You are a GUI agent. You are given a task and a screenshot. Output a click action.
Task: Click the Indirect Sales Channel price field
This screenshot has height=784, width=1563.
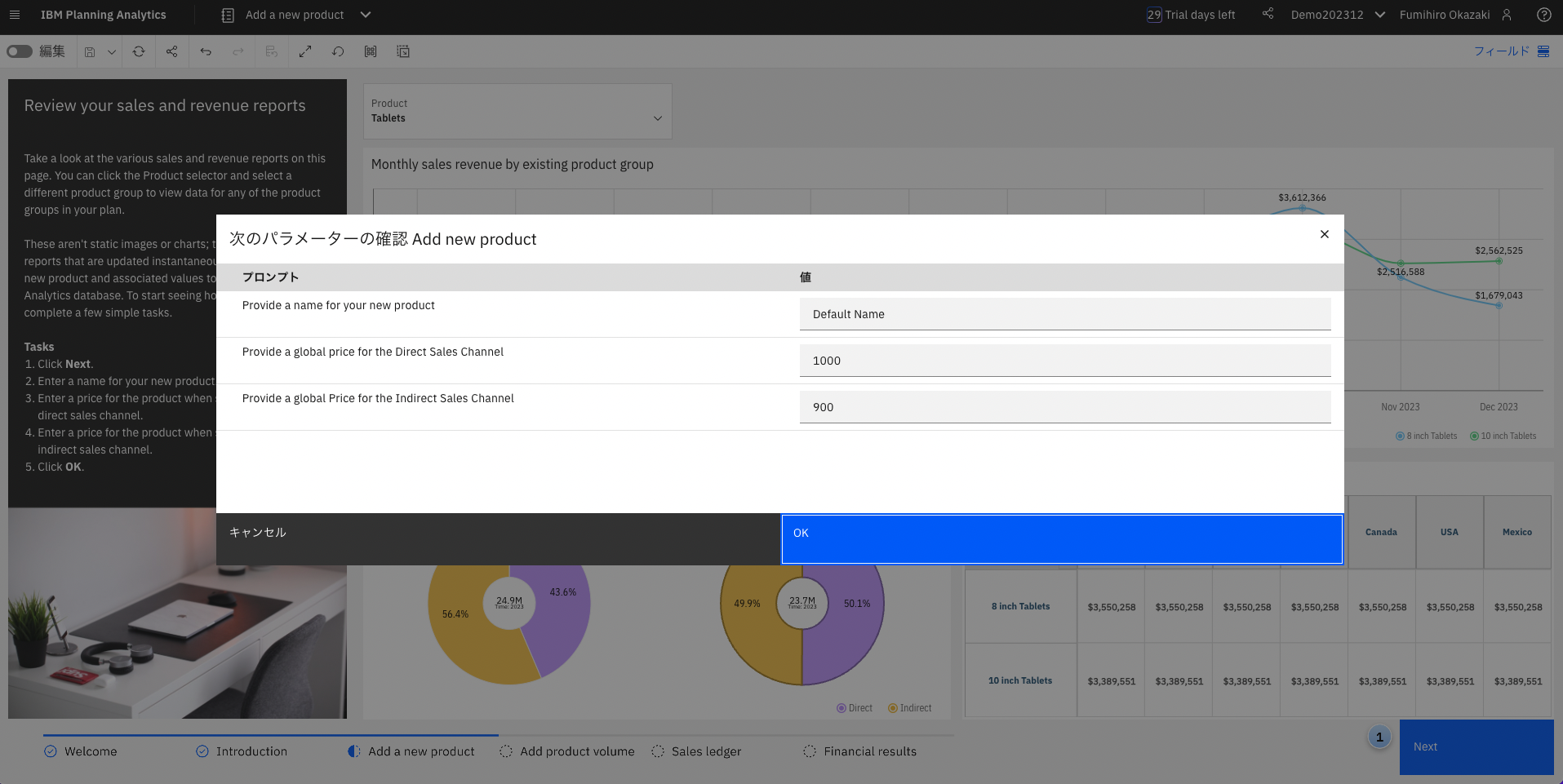coord(1065,407)
